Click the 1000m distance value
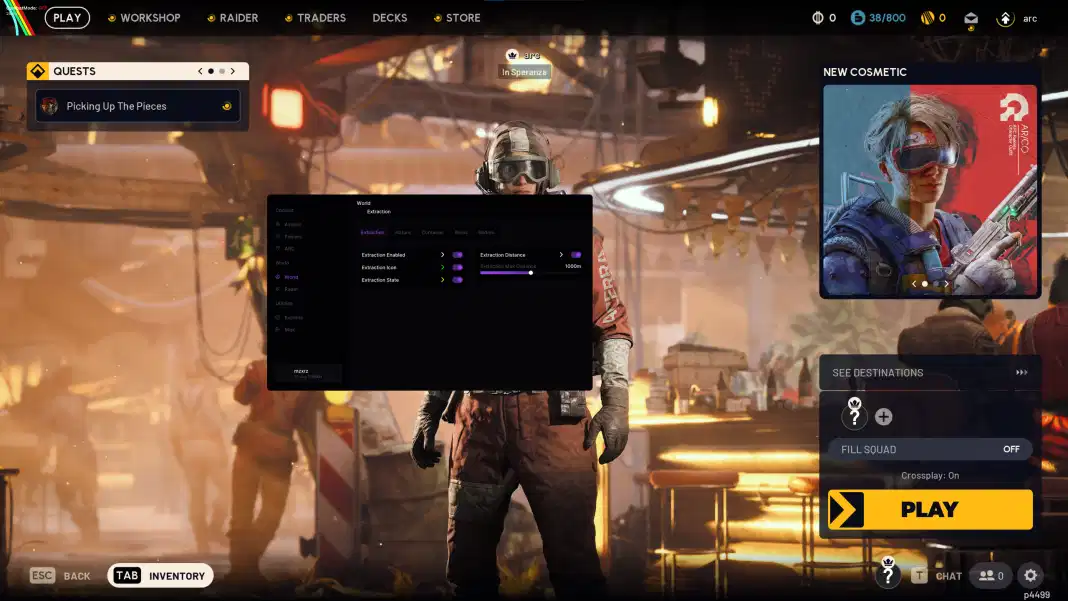This screenshot has width=1068, height=601. [x=573, y=266]
